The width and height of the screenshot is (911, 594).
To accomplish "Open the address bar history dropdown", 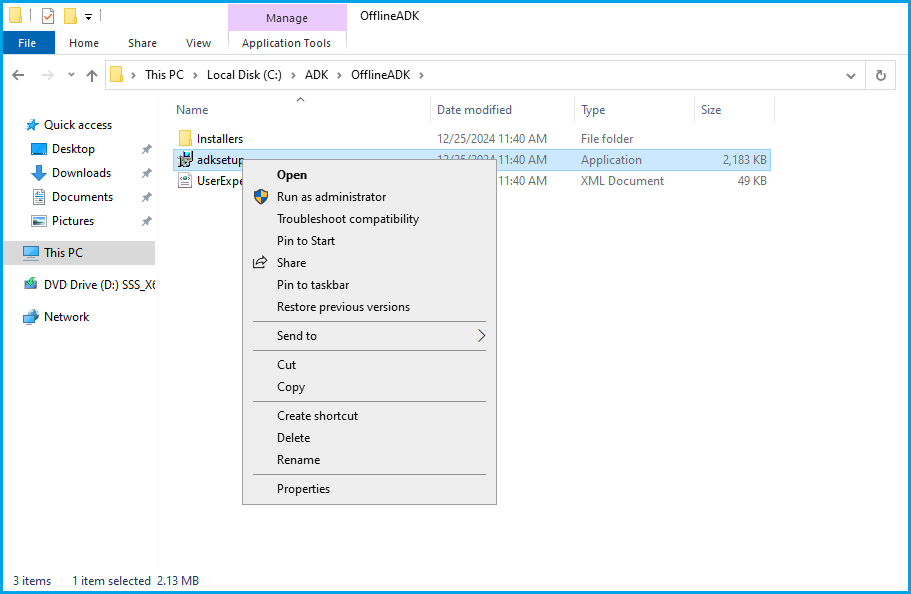I will [x=850, y=75].
